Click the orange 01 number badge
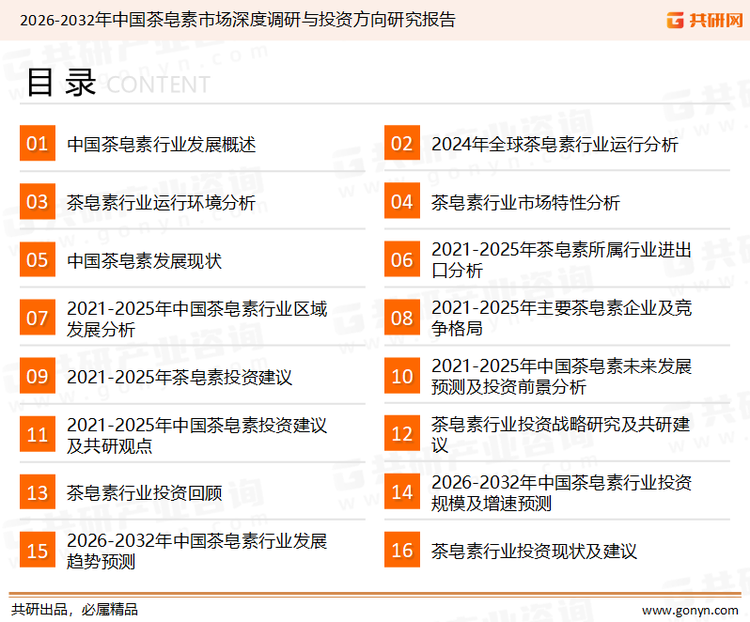Screen dimensions: 750x622 [37, 144]
